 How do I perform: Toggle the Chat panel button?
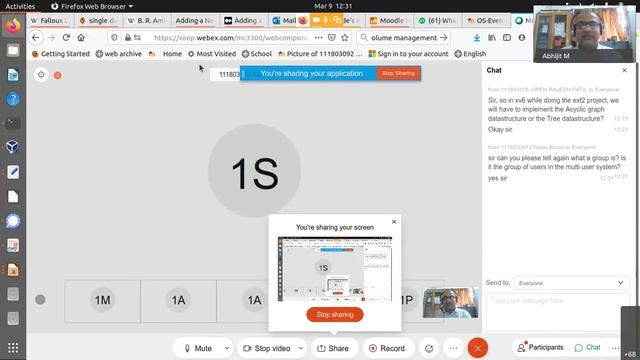[x=587, y=347]
